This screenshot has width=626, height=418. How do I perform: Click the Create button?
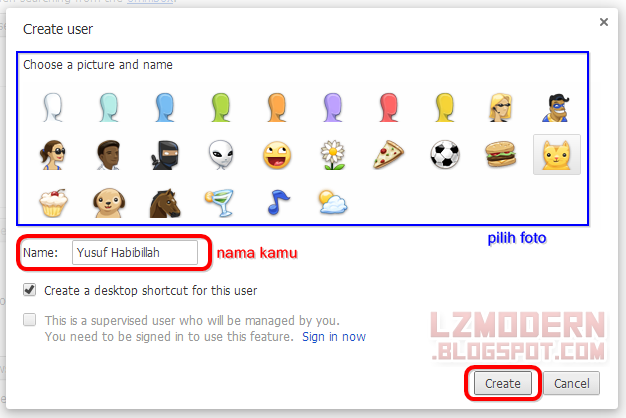tap(503, 383)
